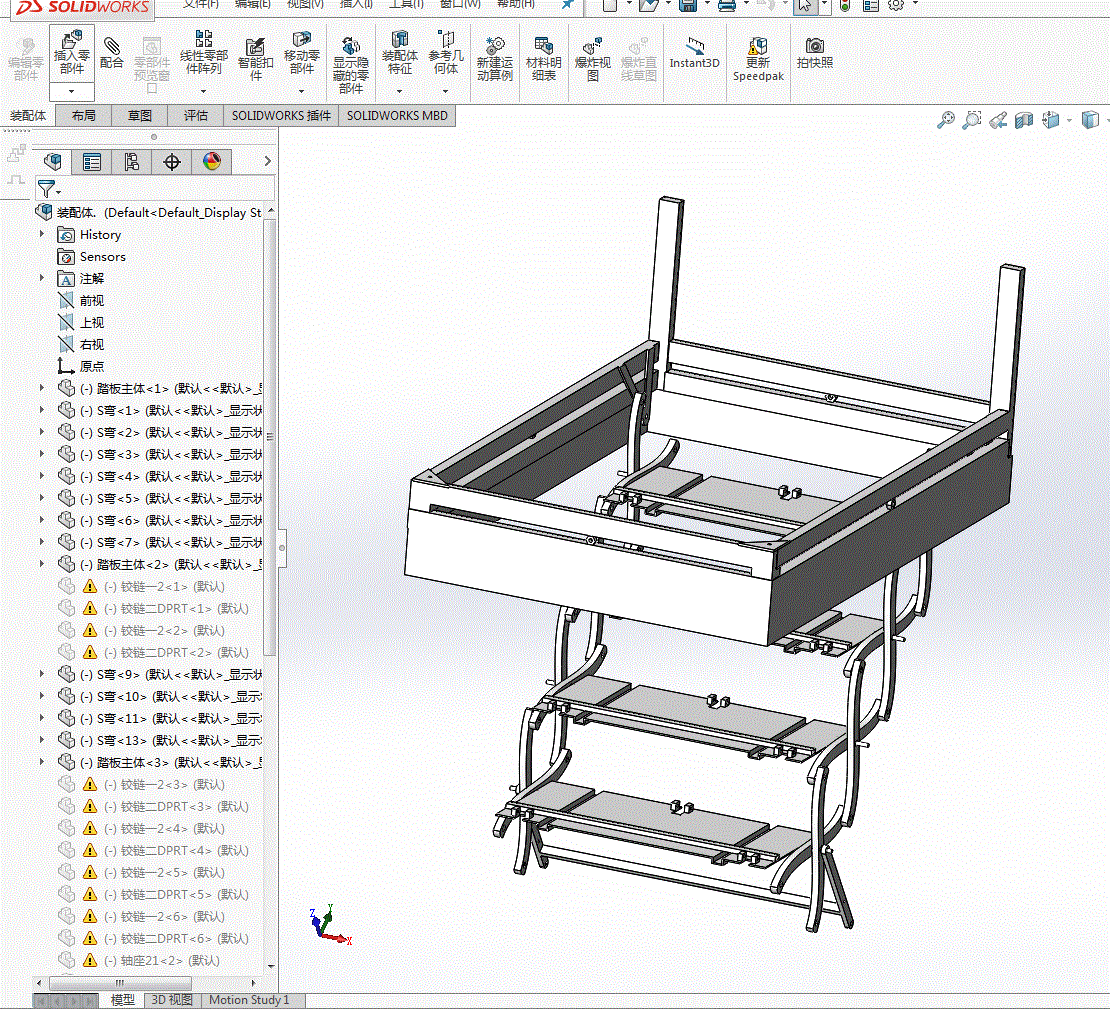Expand the History folder

pyautogui.click(x=42, y=234)
